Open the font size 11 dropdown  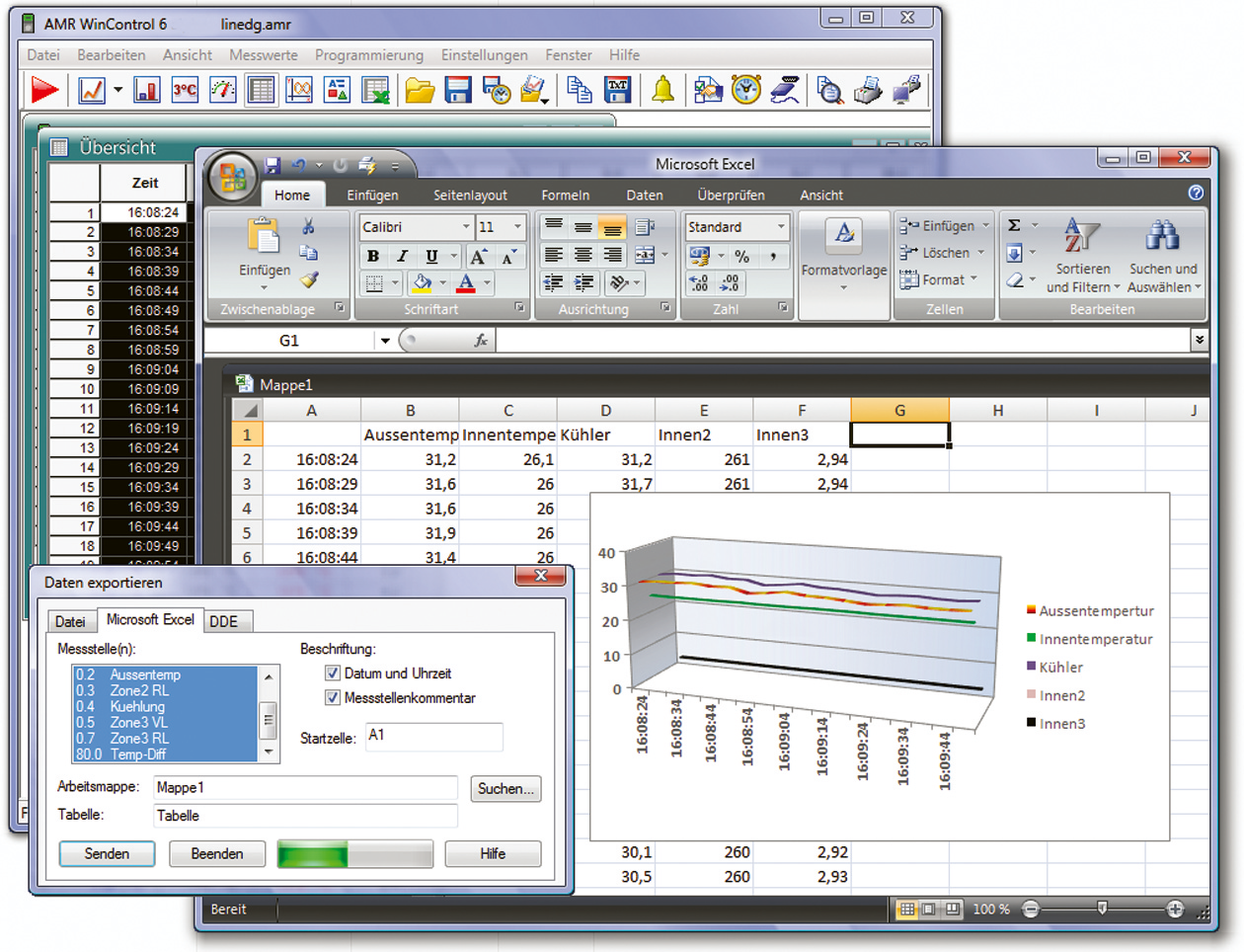coord(516,227)
